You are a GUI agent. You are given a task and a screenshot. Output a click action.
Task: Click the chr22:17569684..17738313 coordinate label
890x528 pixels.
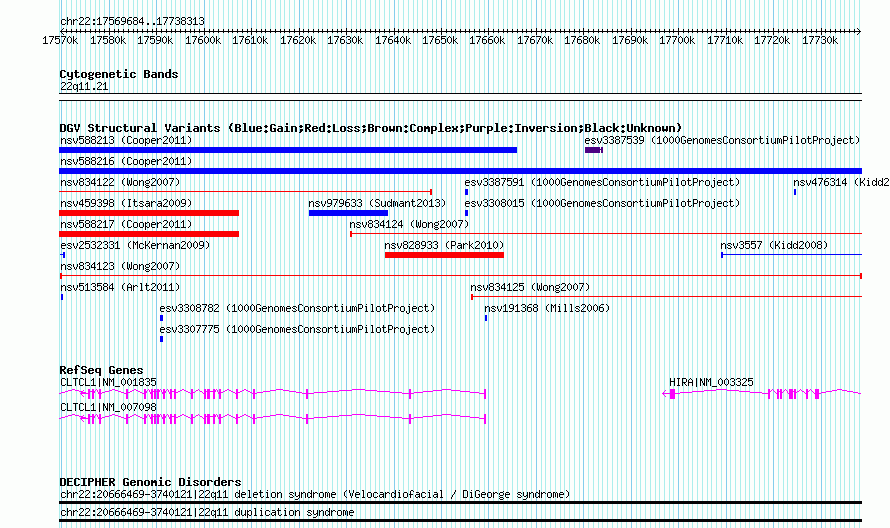[x=132, y=22]
